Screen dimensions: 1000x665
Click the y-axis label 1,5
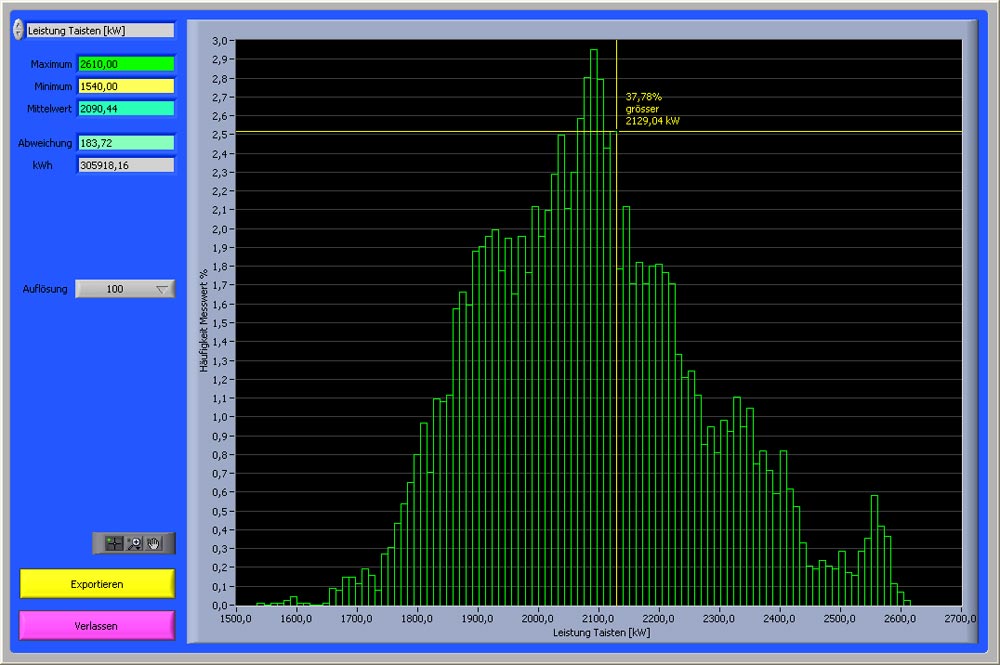click(x=219, y=323)
